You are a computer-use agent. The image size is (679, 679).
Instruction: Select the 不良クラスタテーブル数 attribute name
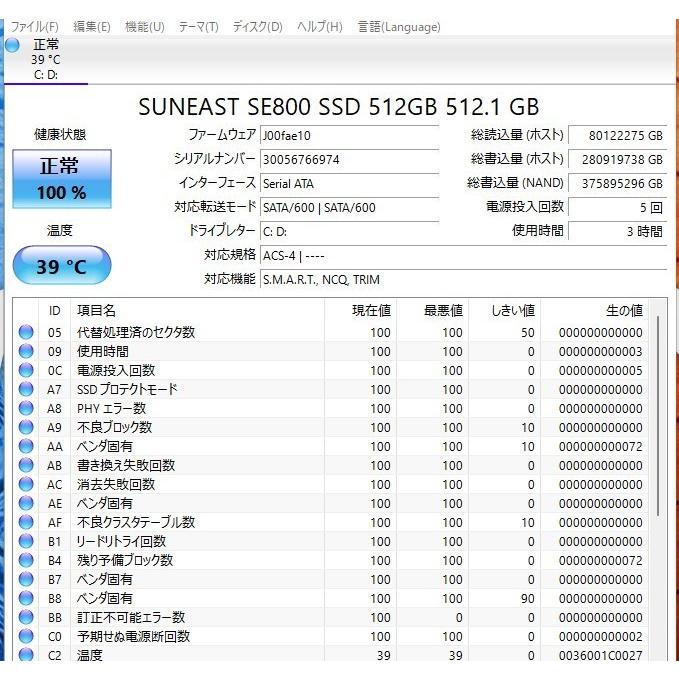tap(136, 522)
